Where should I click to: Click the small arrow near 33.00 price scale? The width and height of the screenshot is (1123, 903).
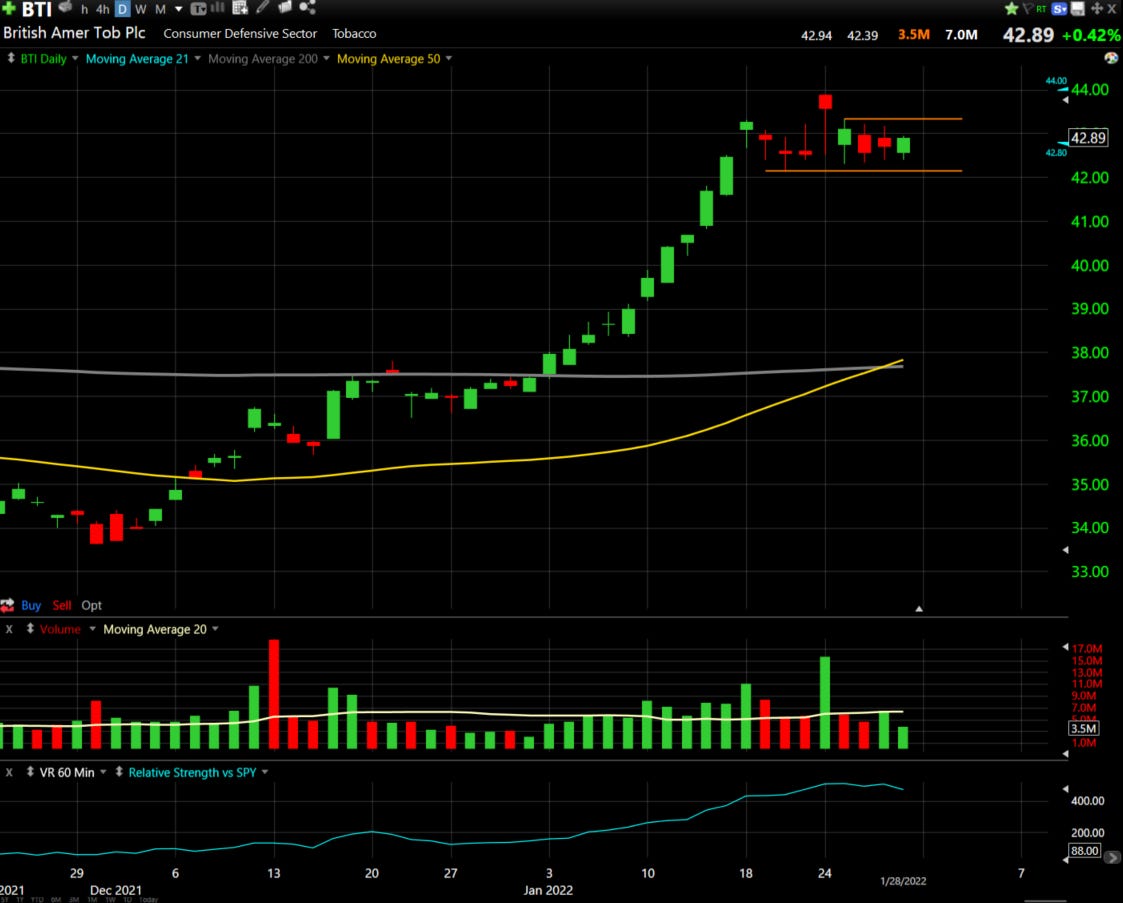[1065, 550]
